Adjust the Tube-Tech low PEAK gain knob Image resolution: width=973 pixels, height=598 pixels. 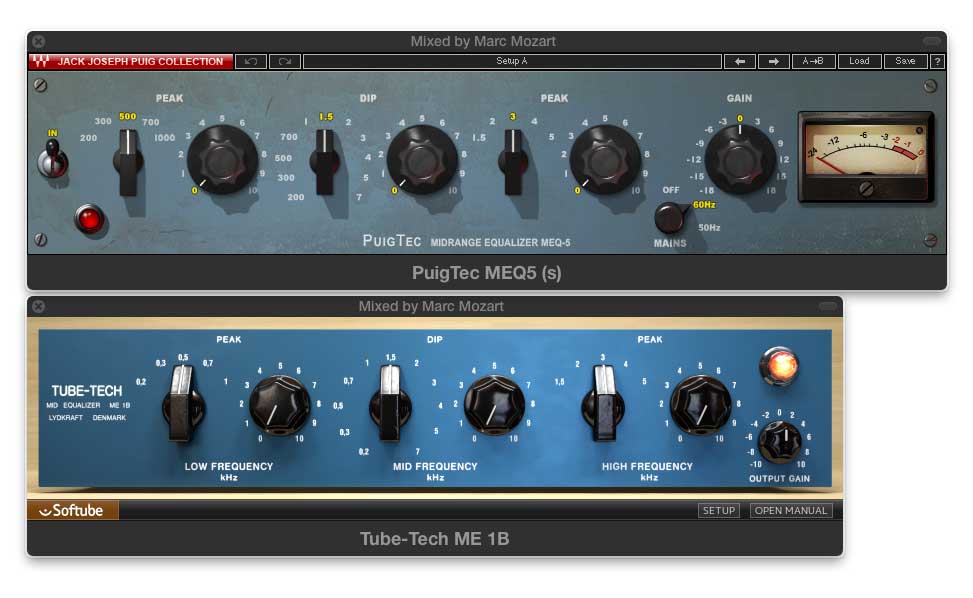[x=279, y=406]
